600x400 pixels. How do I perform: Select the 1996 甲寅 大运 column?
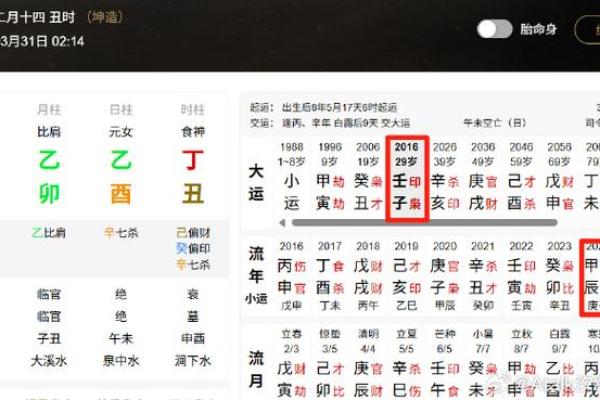pyautogui.click(x=329, y=181)
